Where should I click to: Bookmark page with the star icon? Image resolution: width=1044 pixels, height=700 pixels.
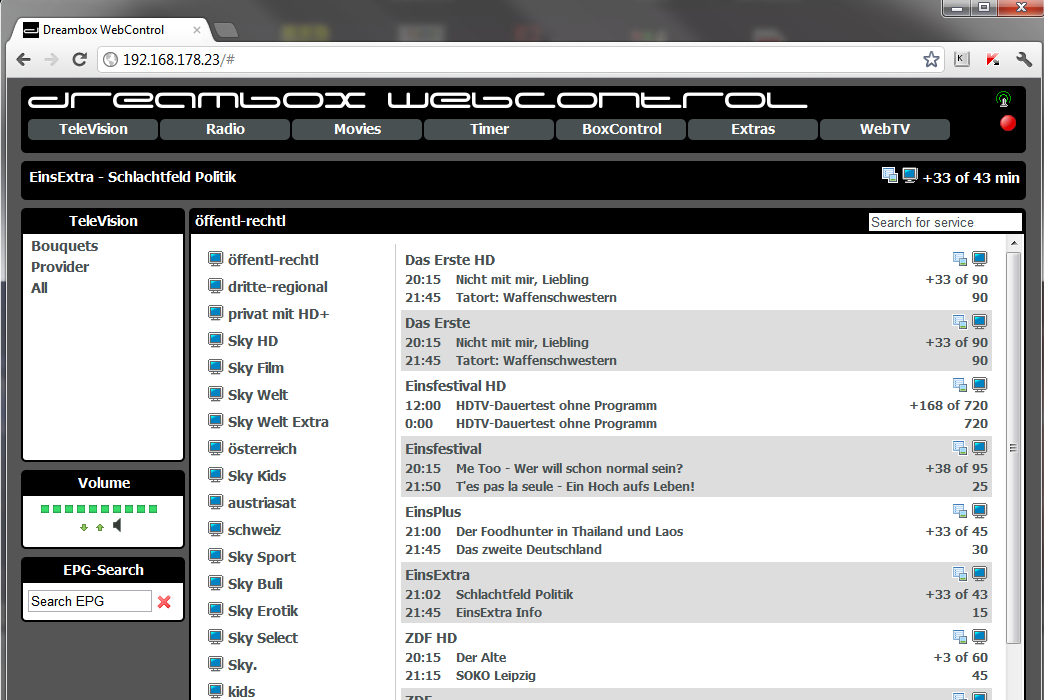click(x=931, y=60)
